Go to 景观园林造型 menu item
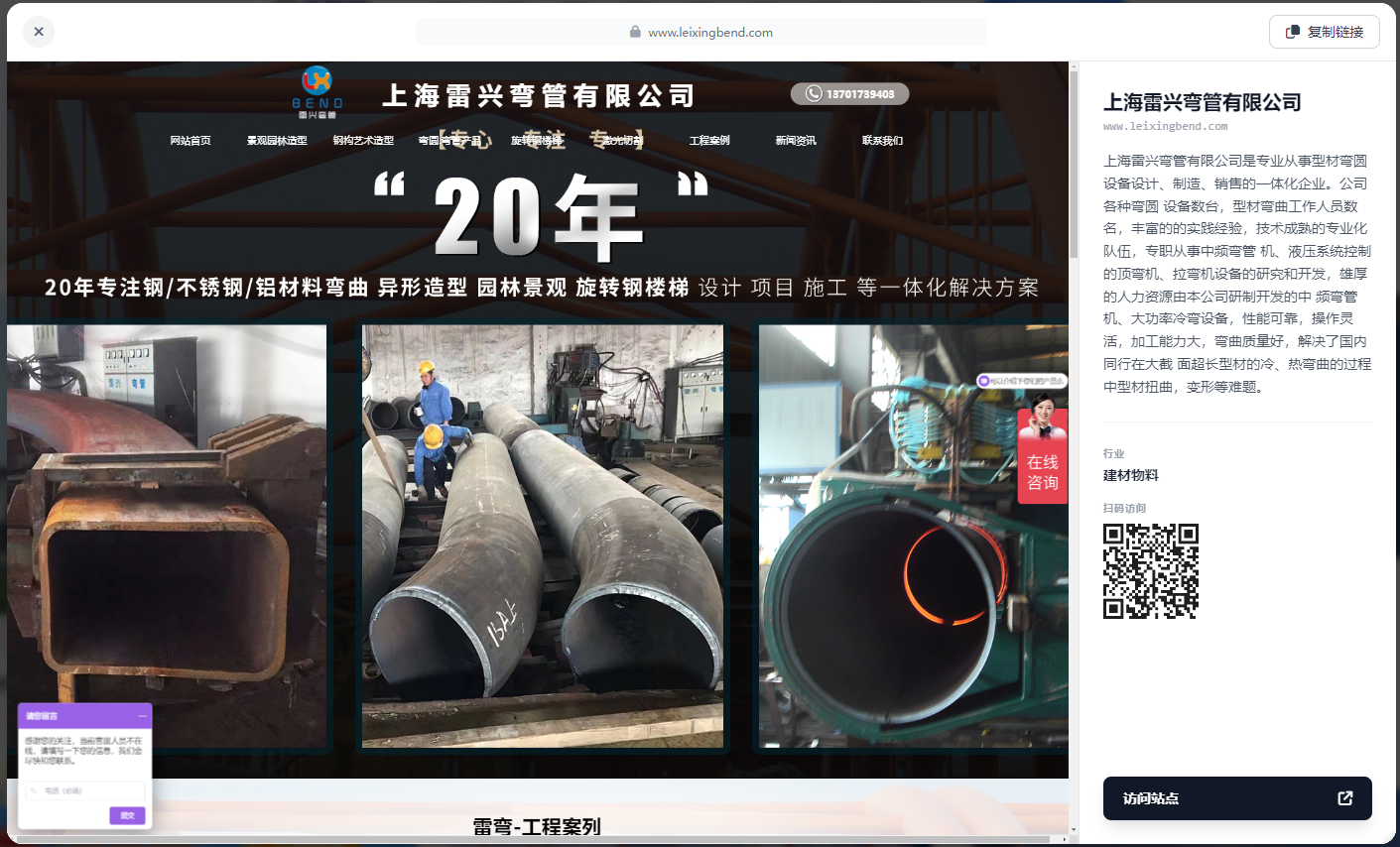Screen dimensions: 1400x847 click(277, 141)
